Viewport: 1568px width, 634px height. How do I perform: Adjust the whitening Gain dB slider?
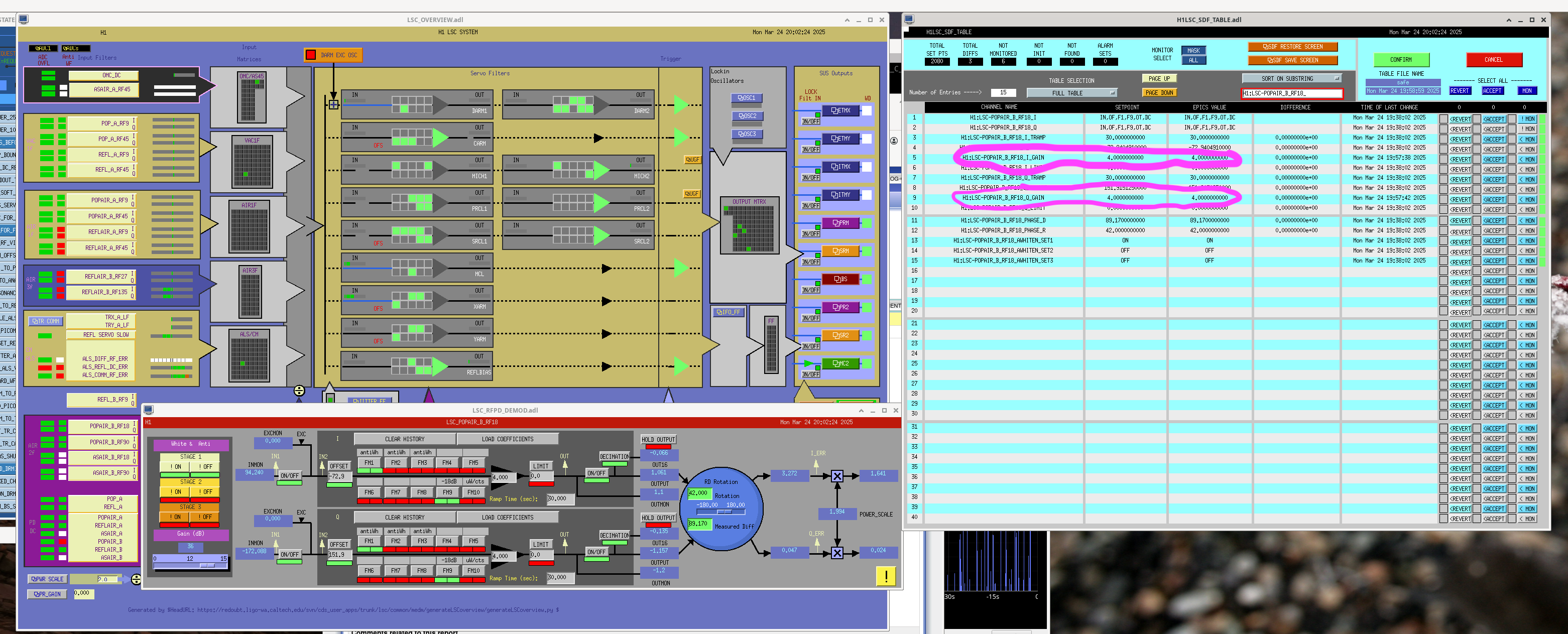(190, 565)
